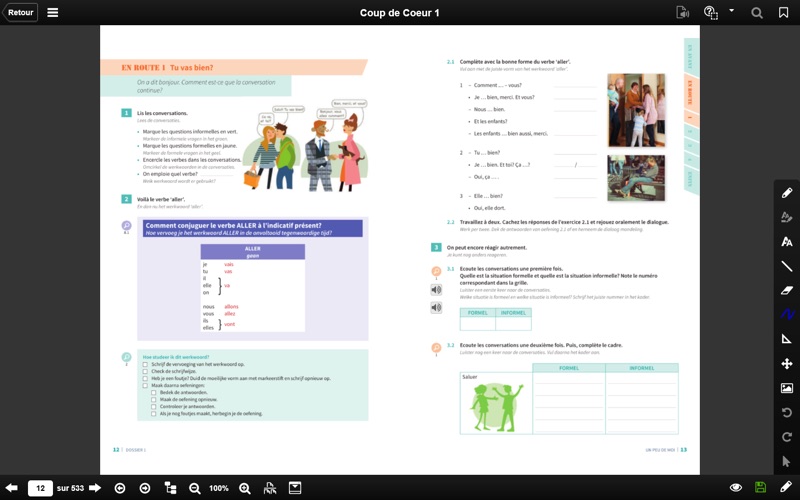Click the 'Coup de Coeur 1' title
The image size is (800, 500).
pyautogui.click(x=399, y=13)
